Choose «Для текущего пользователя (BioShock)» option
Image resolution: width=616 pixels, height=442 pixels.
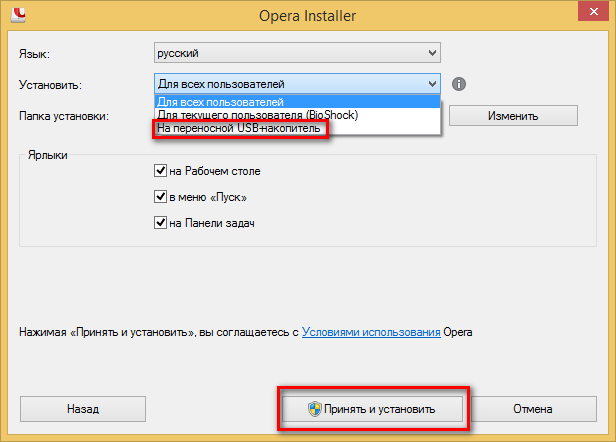[x=256, y=115]
